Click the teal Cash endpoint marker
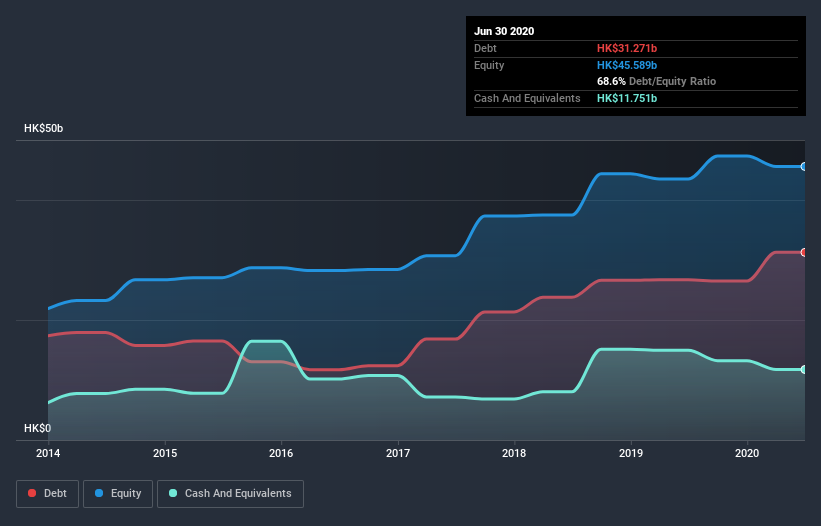 (804, 370)
